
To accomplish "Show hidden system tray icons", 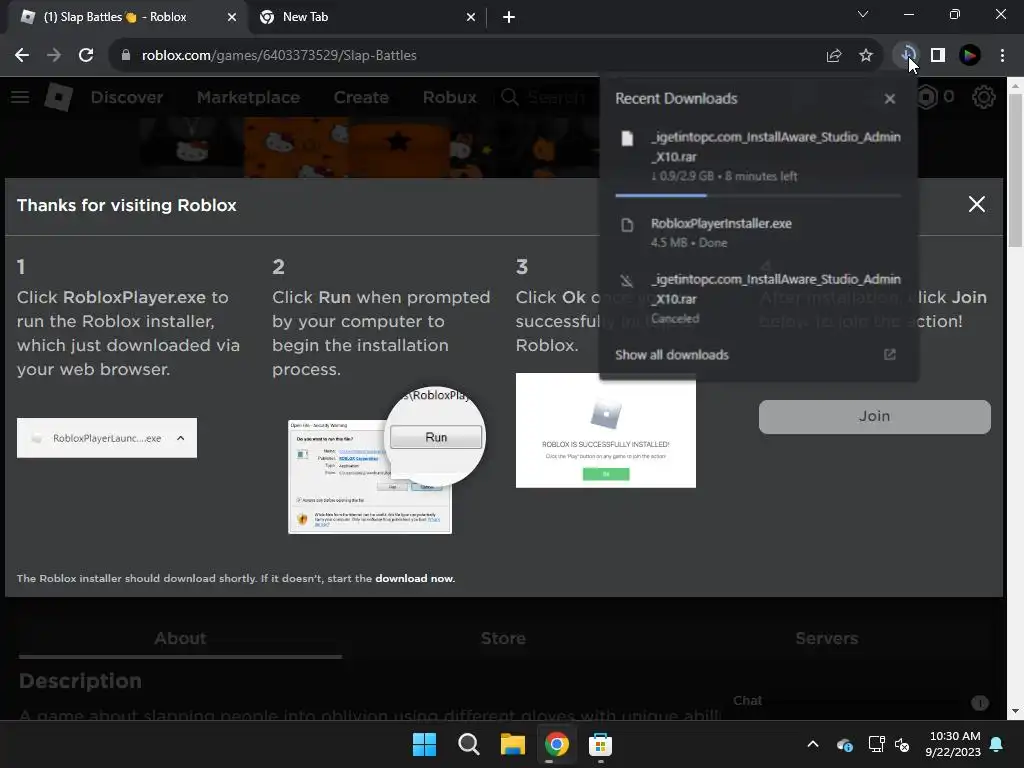I will tap(813, 744).
